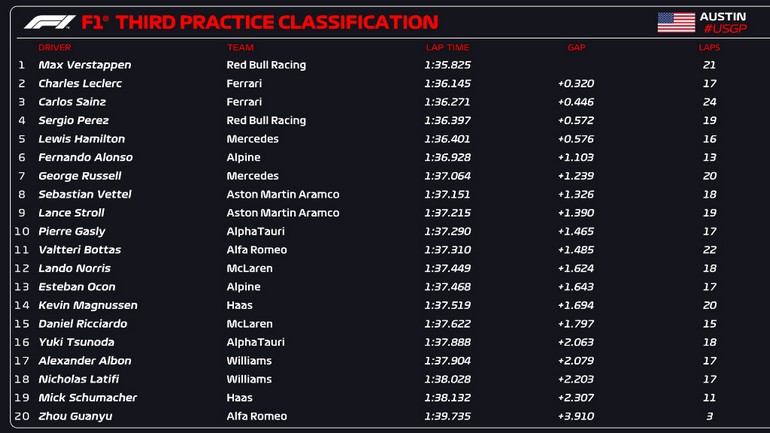
Task: Select the #USGP hashtag
Action: pos(722,30)
